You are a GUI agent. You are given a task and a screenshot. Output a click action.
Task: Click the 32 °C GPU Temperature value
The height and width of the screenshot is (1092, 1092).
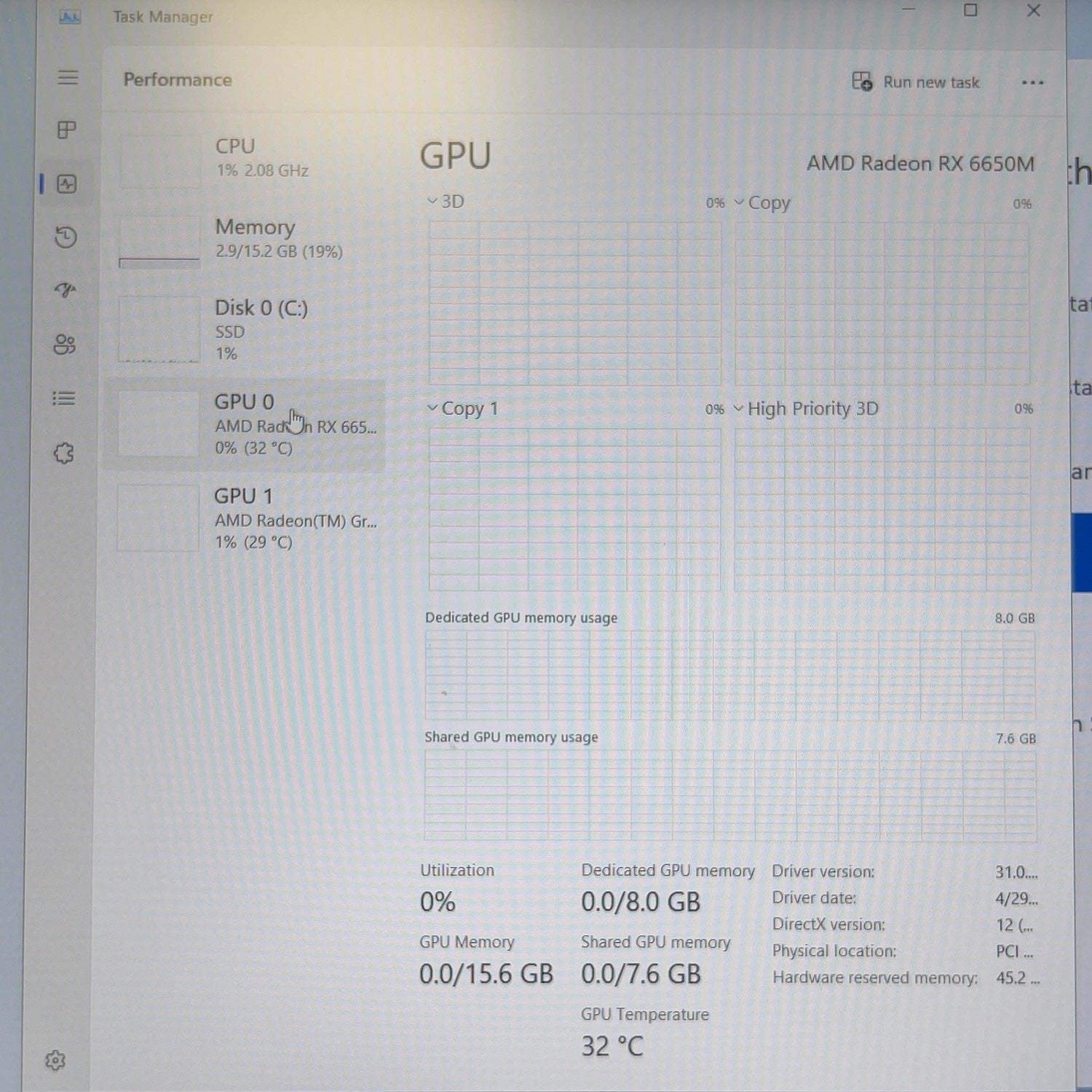[x=612, y=1046]
